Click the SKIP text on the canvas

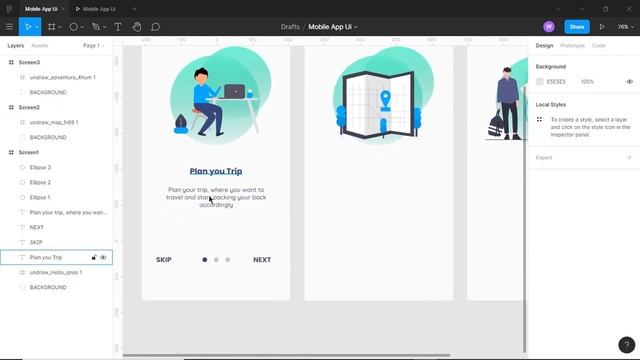pos(164,260)
